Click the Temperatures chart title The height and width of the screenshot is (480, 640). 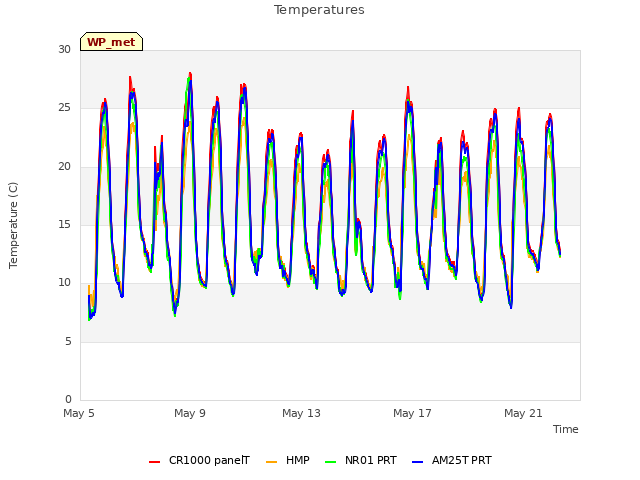319,10
